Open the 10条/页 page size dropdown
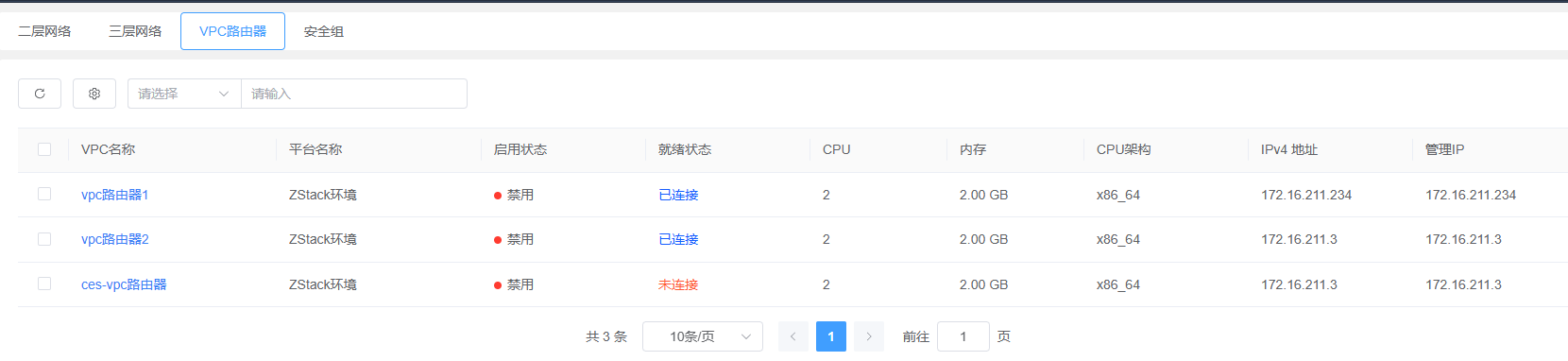The width and height of the screenshot is (1568, 361). [x=703, y=336]
